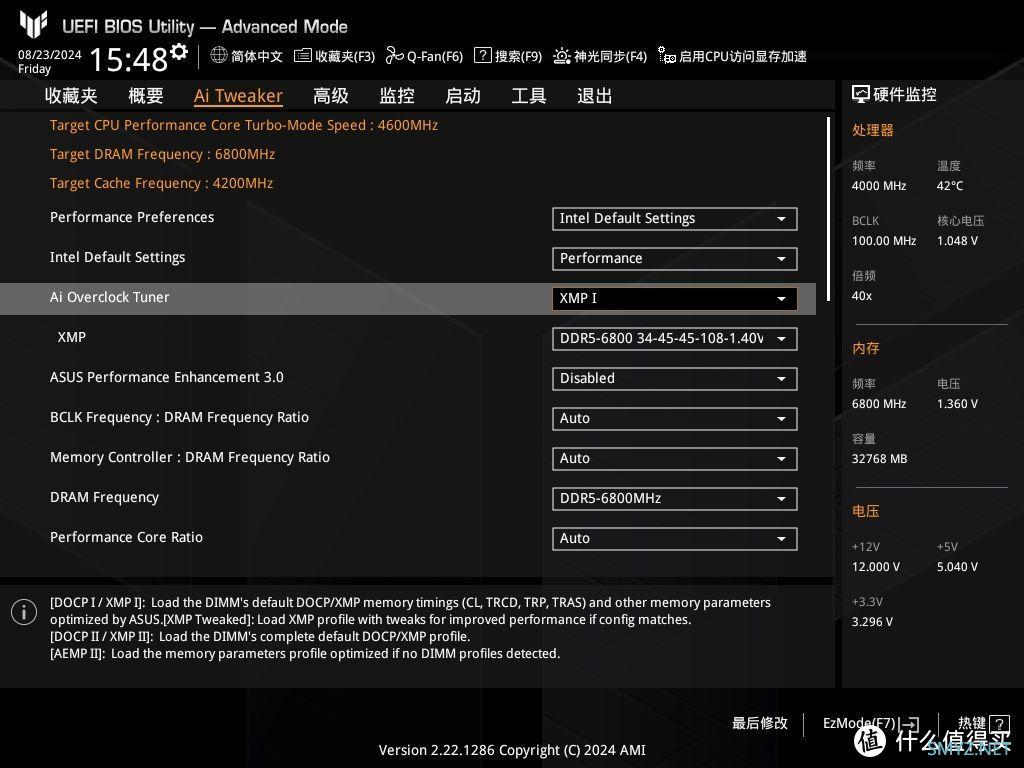Click 启用CPU访问显存加速 button
1024x768 pixels.
(732, 56)
